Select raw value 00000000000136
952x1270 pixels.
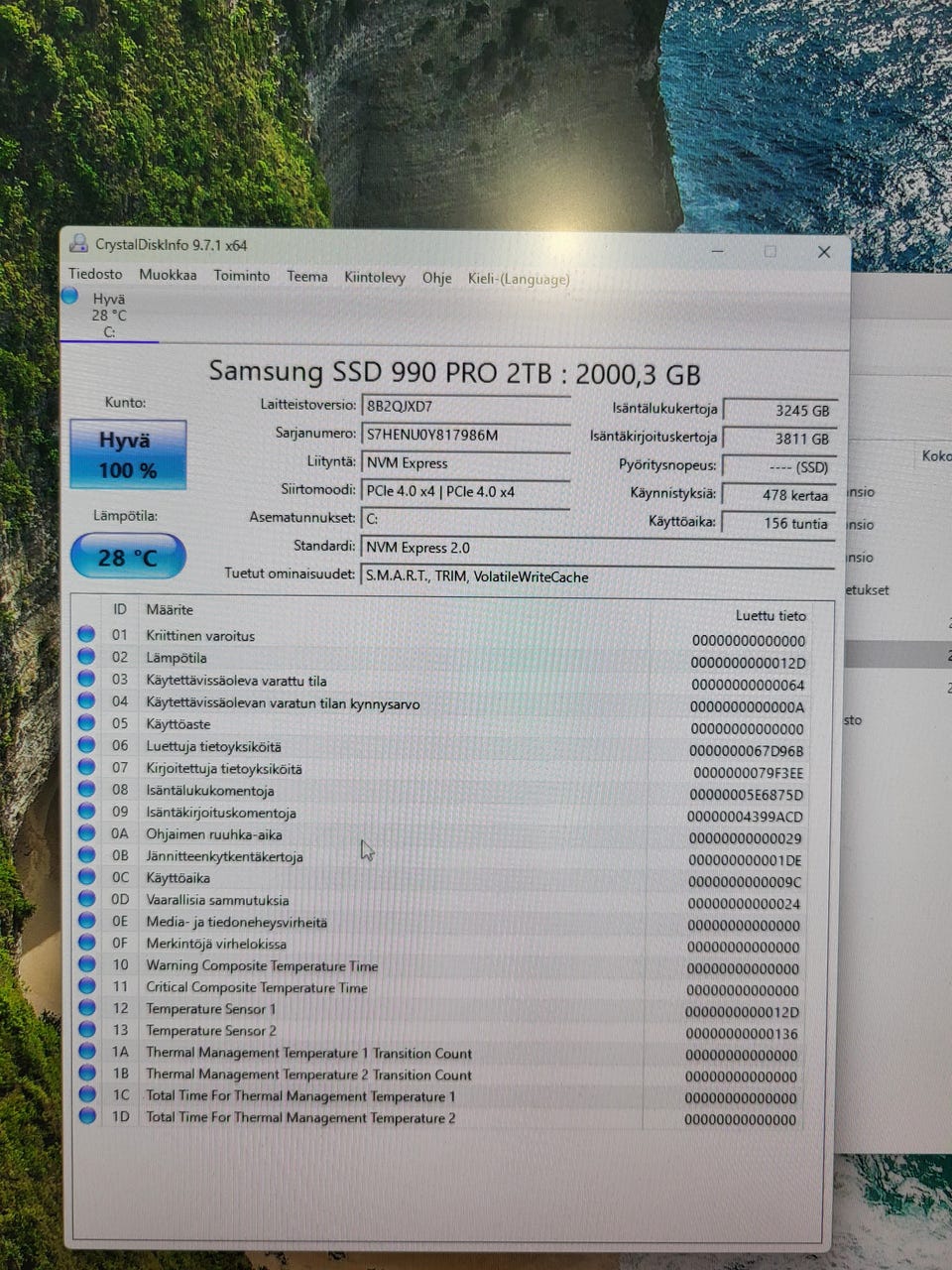[742, 1034]
